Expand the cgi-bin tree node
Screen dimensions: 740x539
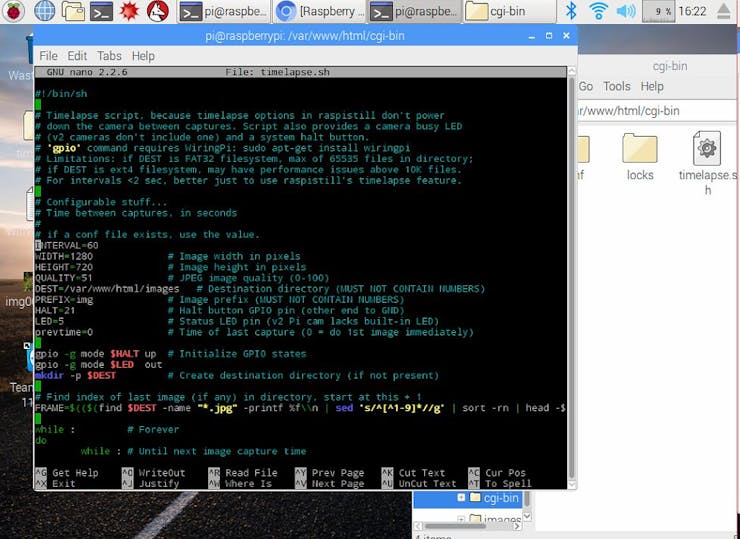(461, 497)
